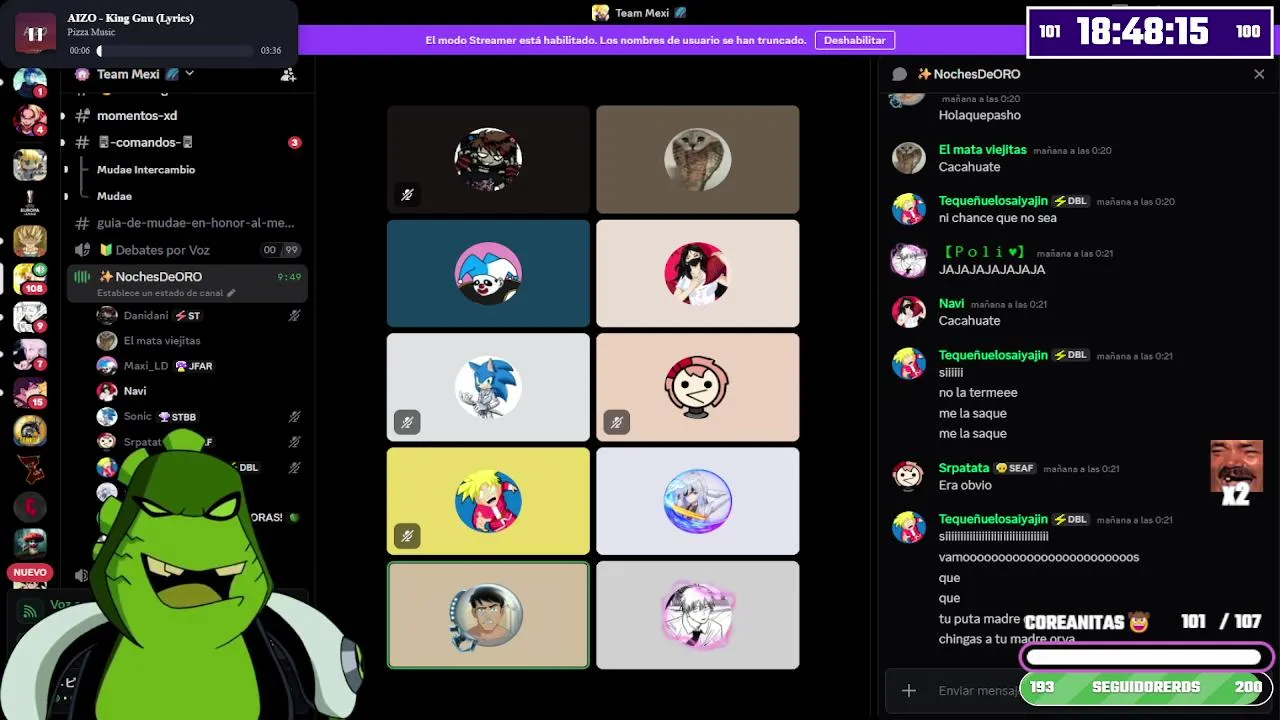Open the Mudae thread
This screenshot has width=1280, height=720.
[x=114, y=197]
